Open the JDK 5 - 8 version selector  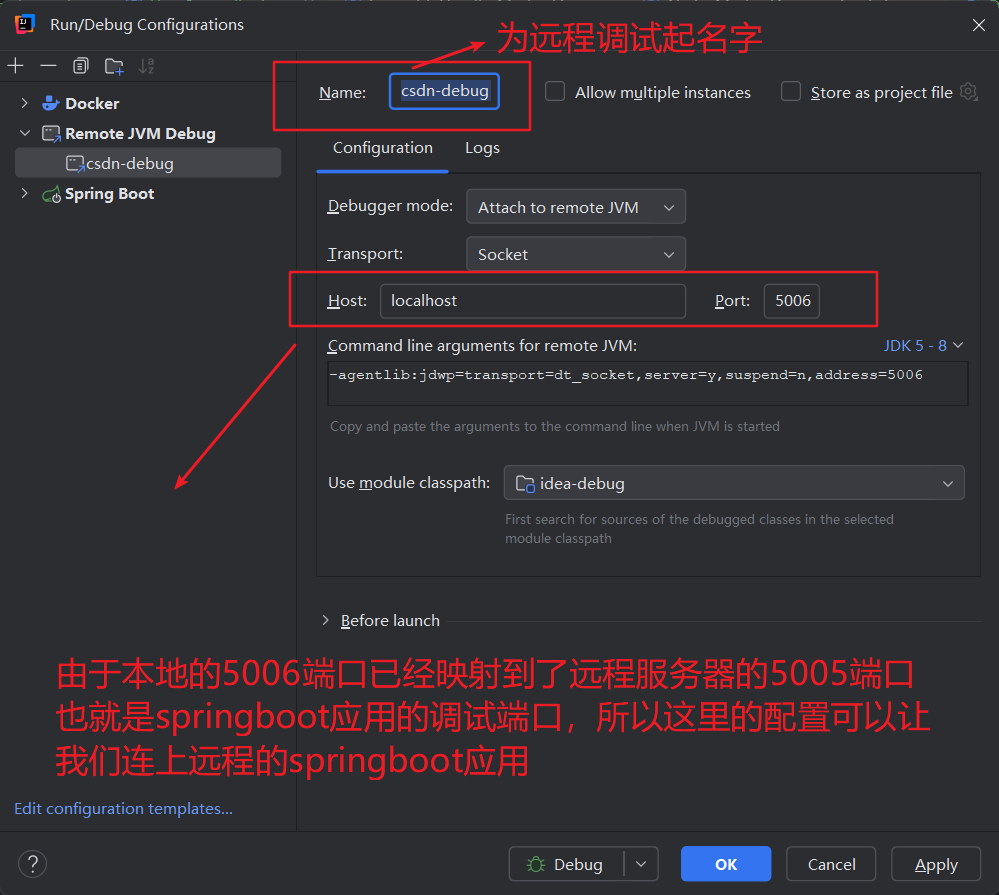click(x=923, y=345)
